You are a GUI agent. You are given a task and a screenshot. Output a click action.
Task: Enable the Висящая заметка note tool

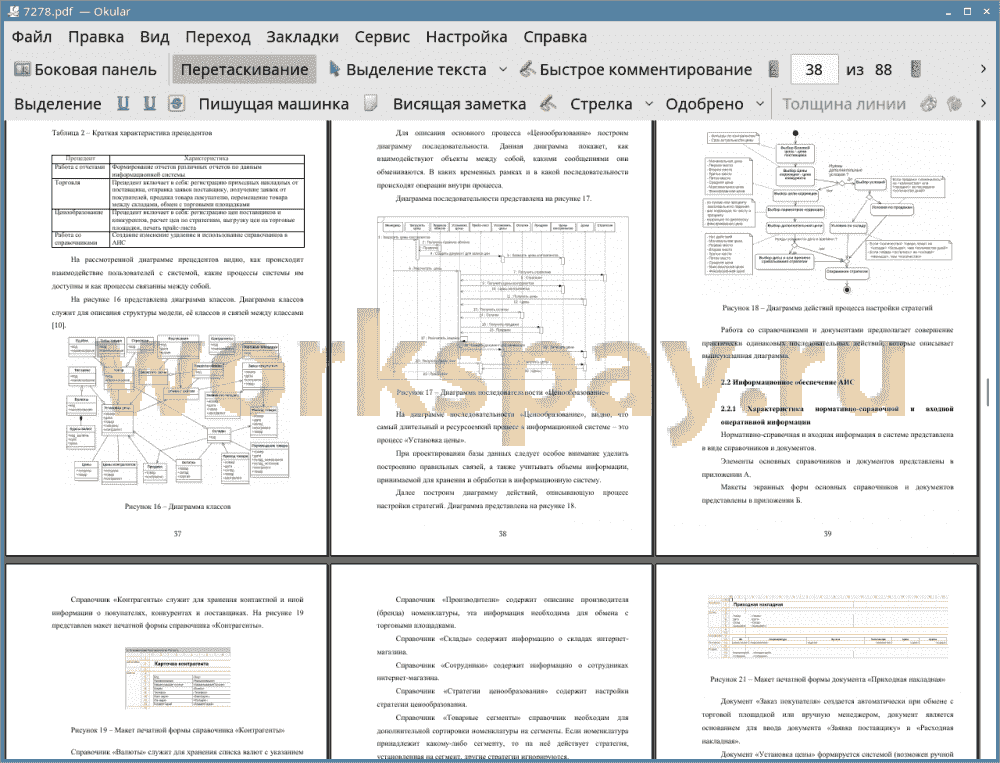pos(459,104)
